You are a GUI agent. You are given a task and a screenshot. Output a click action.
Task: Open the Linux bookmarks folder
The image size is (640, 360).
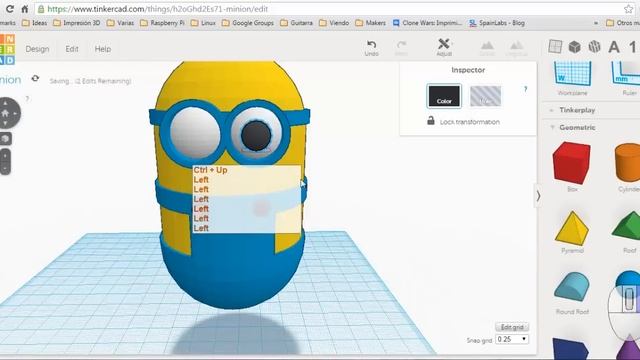(203, 23)
